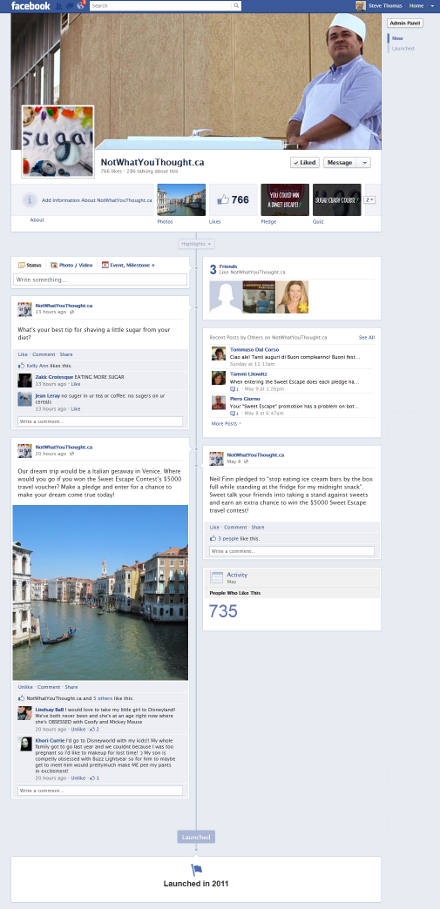Viewport: 440px width, 909px height.
Task: Click the blonde woman friend thumbnail
Action: point(292,297)
